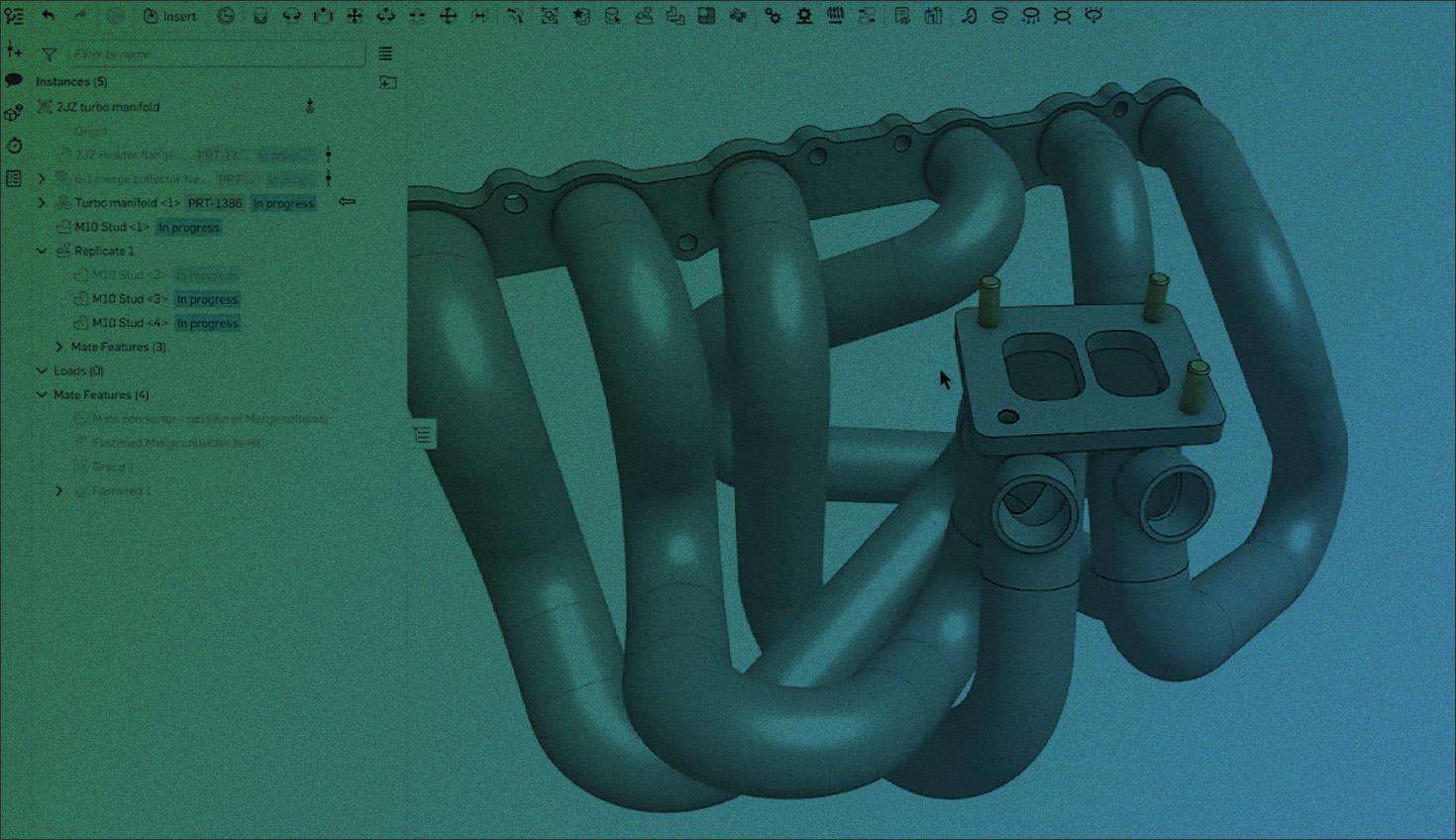Select M10 Stud <3> in the instance tree

coord(129,299)
